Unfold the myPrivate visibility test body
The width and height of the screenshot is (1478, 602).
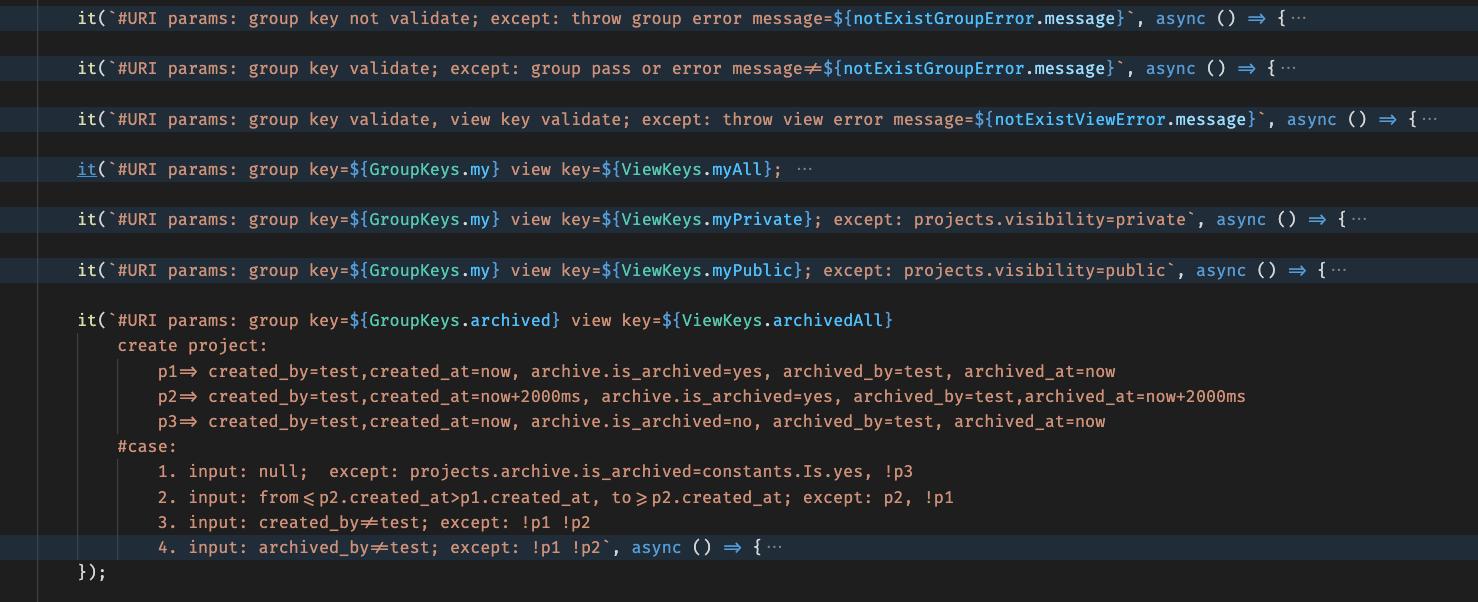click(1359, 220)
